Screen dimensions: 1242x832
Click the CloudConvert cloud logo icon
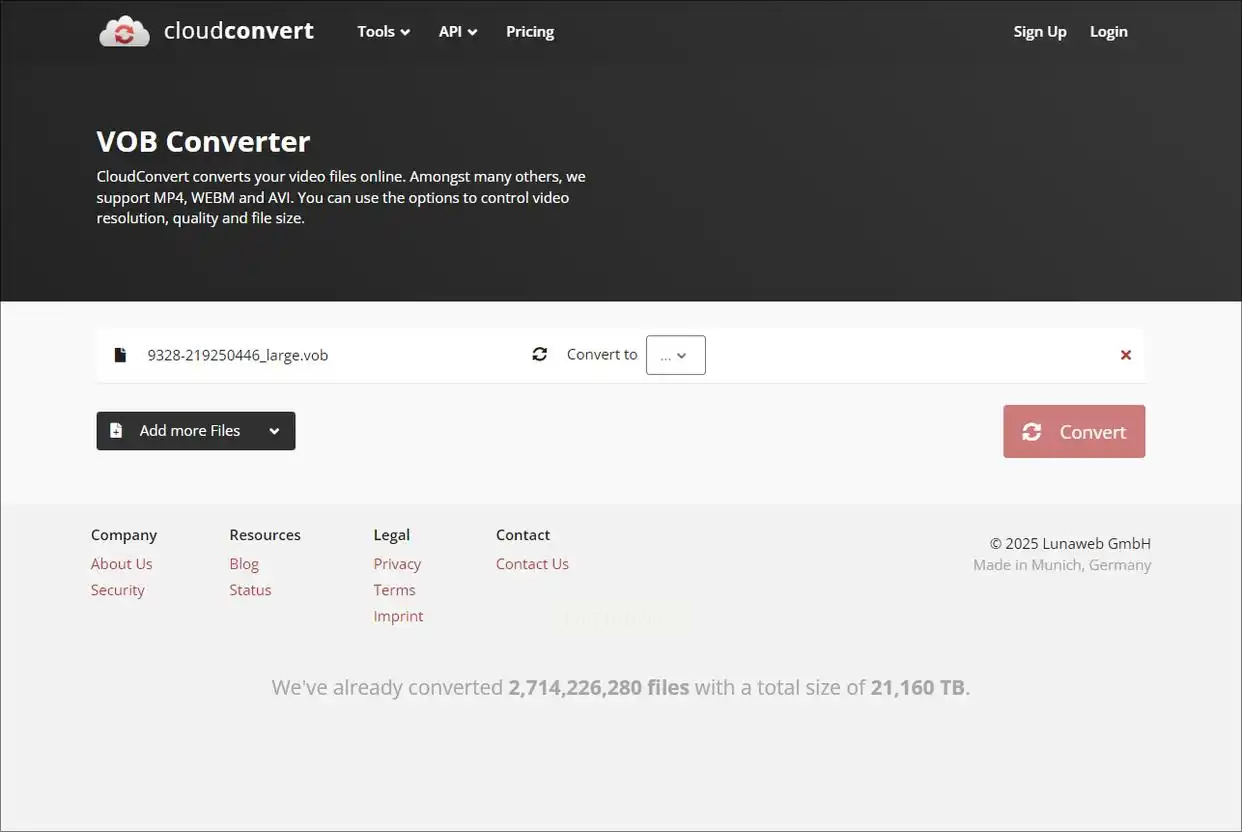click(124, 31)
